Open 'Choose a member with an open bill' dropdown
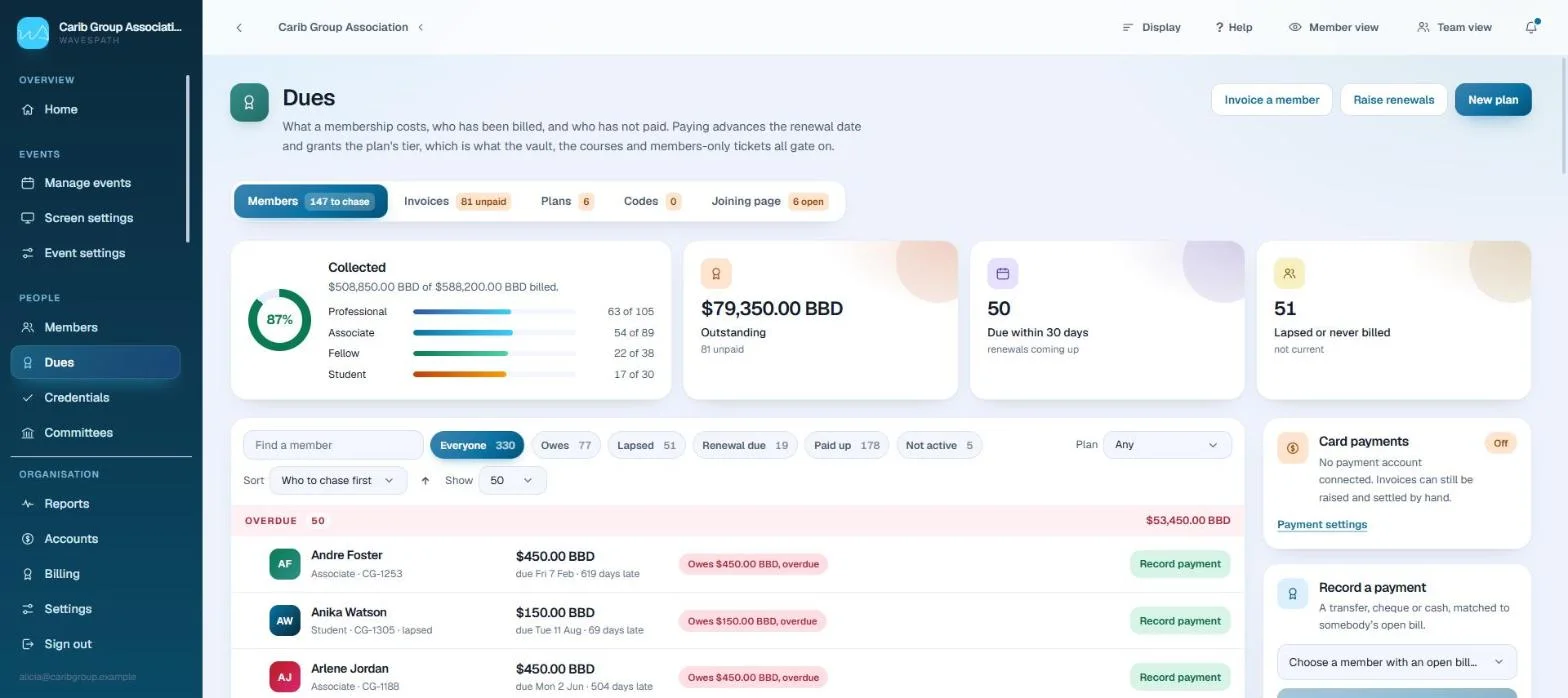 click(1396, 662)
